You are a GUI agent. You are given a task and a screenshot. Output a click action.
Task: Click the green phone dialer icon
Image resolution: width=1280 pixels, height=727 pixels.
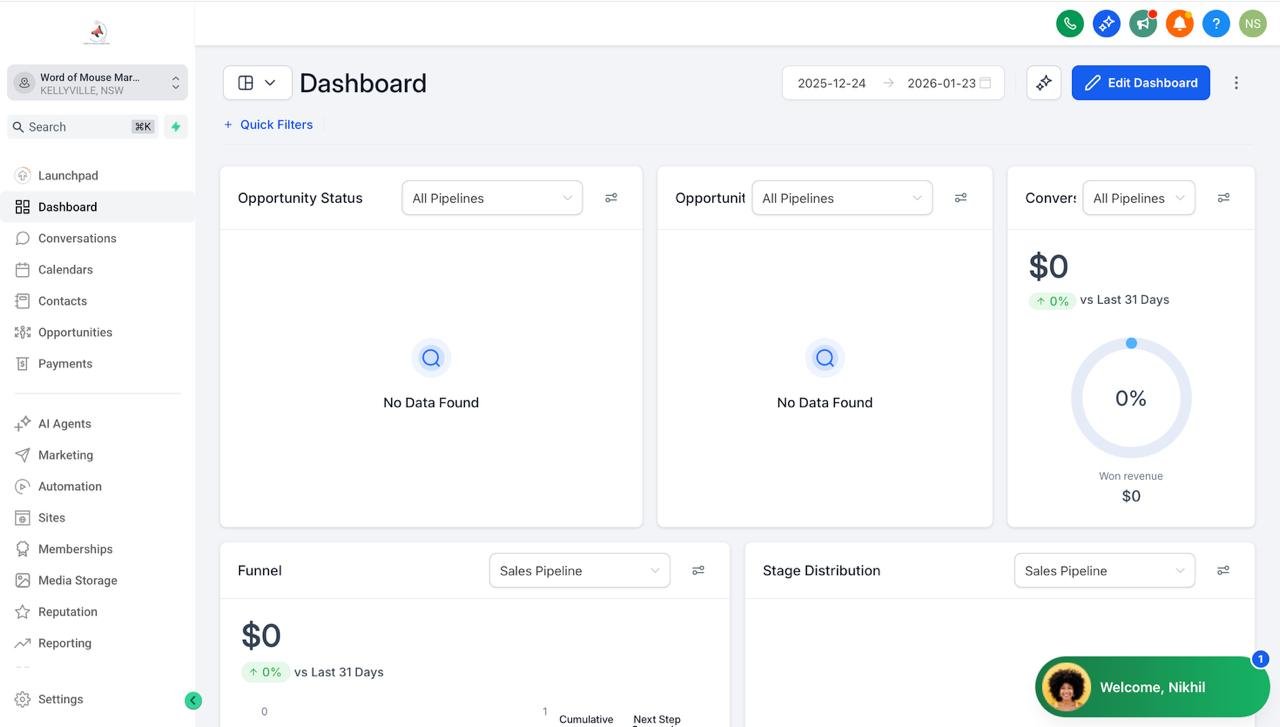pos(1070,24)
